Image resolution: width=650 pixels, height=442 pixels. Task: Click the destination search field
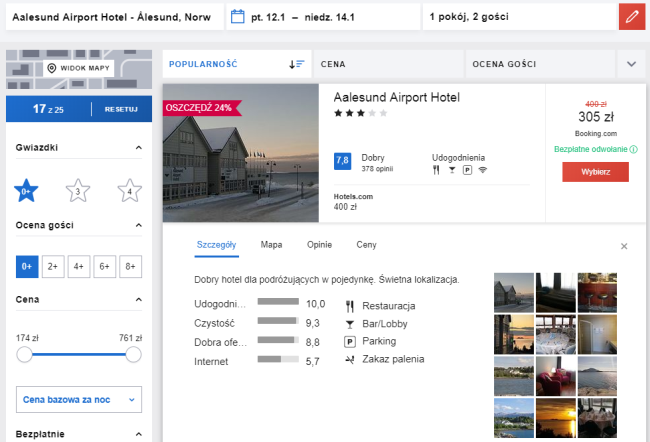114,17
